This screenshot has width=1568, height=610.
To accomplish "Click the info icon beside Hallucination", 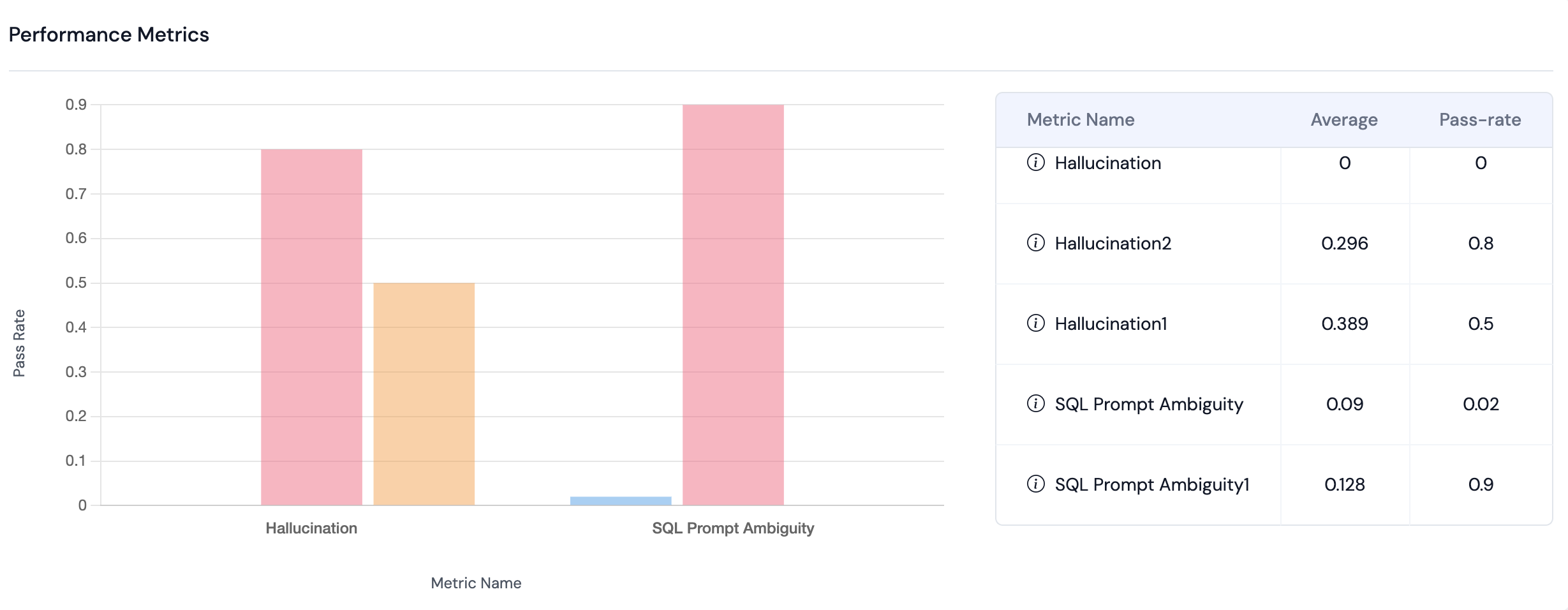I will (x=1035, y=163).
